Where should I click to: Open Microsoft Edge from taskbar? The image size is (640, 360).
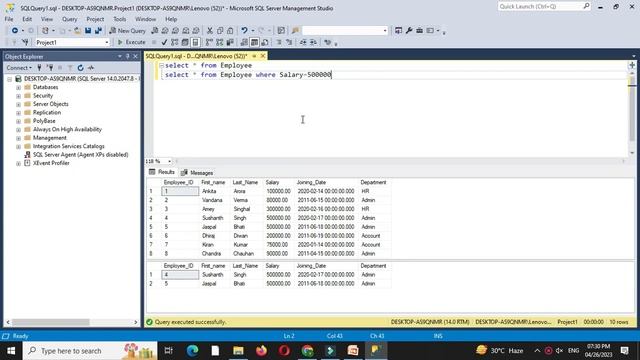click(192, 351)
